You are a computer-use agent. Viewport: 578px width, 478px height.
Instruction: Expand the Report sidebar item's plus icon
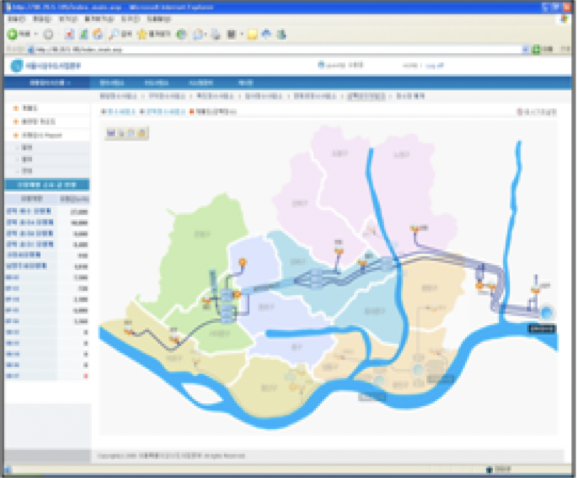[16, 135]
